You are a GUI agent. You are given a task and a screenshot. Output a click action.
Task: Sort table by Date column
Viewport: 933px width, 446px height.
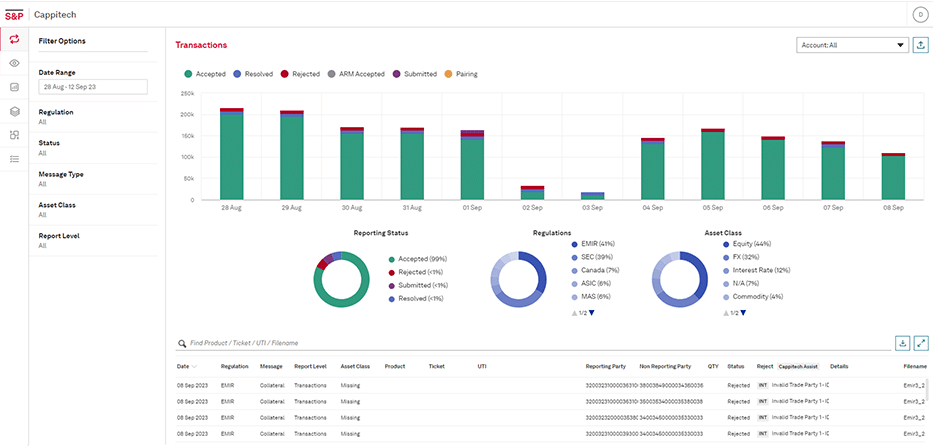point(186,366)
